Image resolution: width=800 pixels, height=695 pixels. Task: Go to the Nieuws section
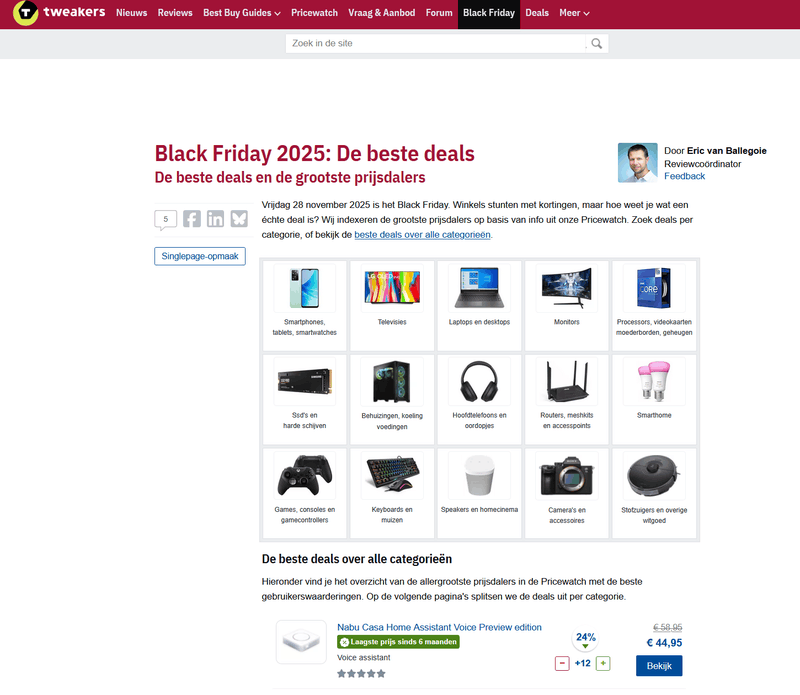(x=132, y=14)
